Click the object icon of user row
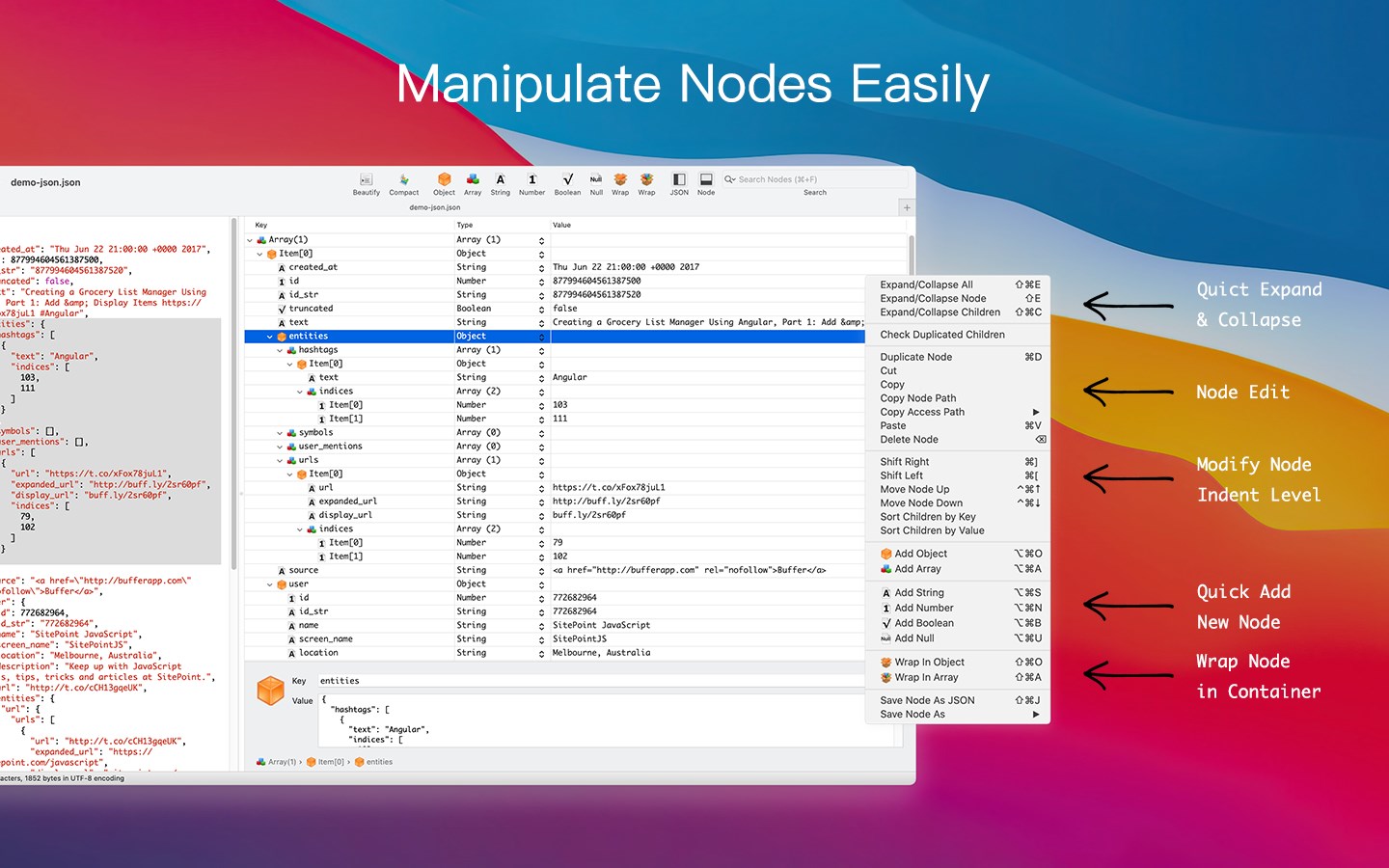This screenshot has height=868, width=1389. (x=282, y=584)
